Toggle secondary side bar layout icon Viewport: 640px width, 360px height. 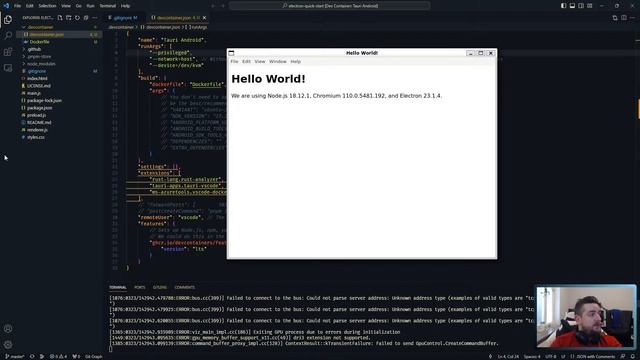[581, 6]
